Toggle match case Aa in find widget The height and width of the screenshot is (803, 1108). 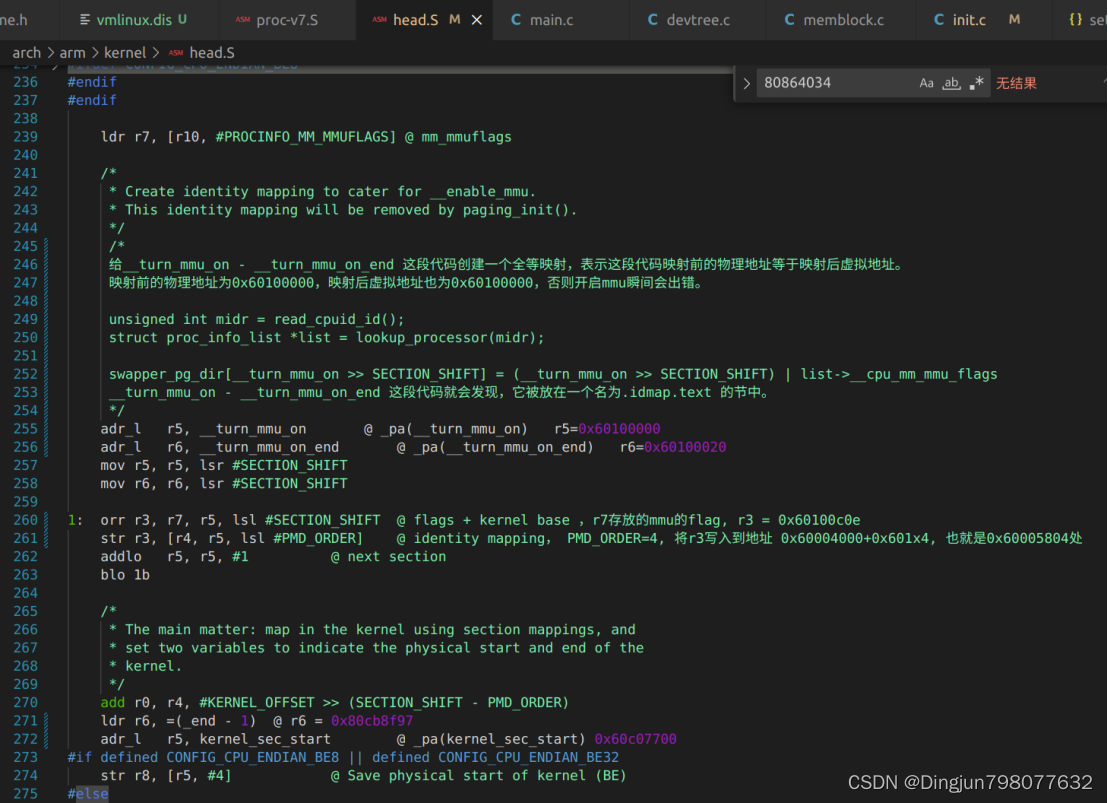click(927, 82)
